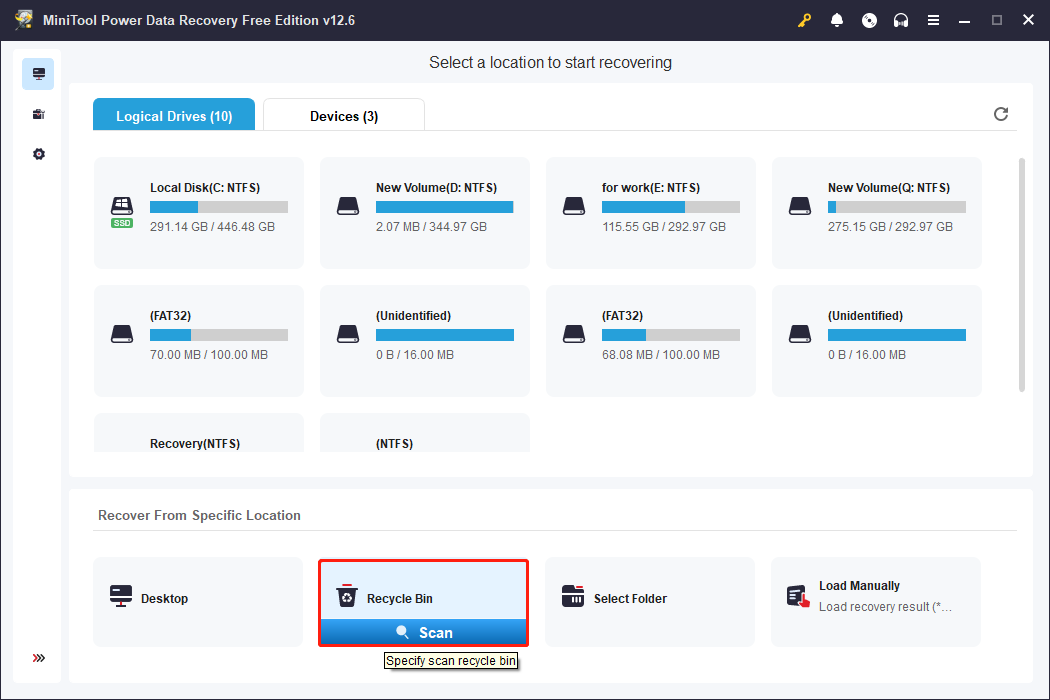
Task: Open Load Manually recovery result
Action: (x=876, y=602)
